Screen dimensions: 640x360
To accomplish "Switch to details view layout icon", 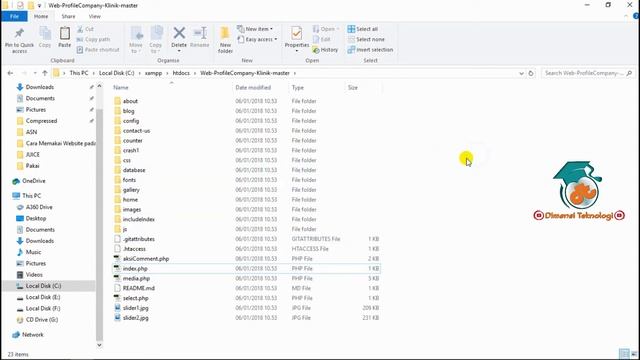I will tap(623, 354).
